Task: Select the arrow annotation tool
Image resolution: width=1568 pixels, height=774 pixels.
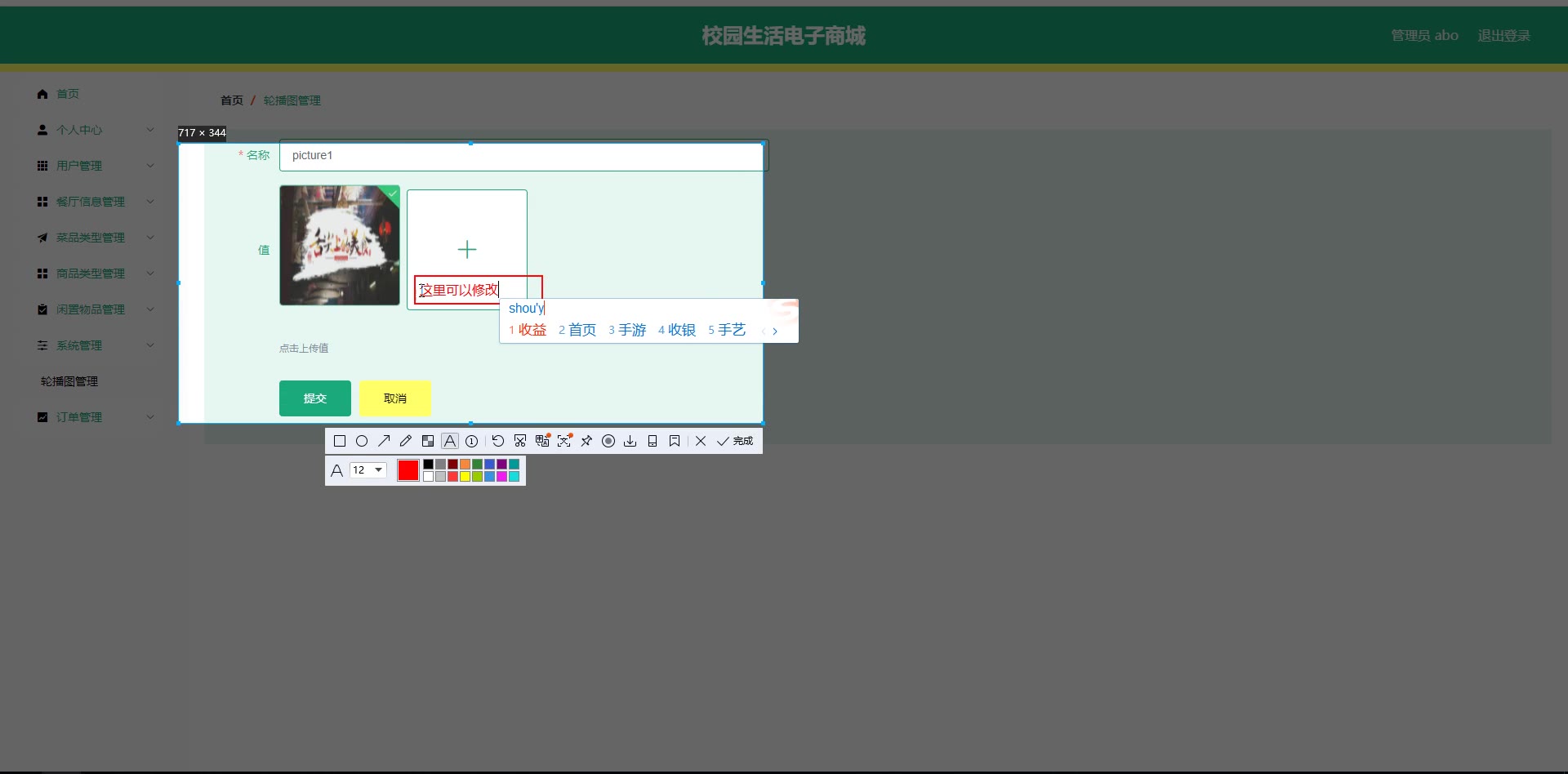Action: [x=384, y=441]
